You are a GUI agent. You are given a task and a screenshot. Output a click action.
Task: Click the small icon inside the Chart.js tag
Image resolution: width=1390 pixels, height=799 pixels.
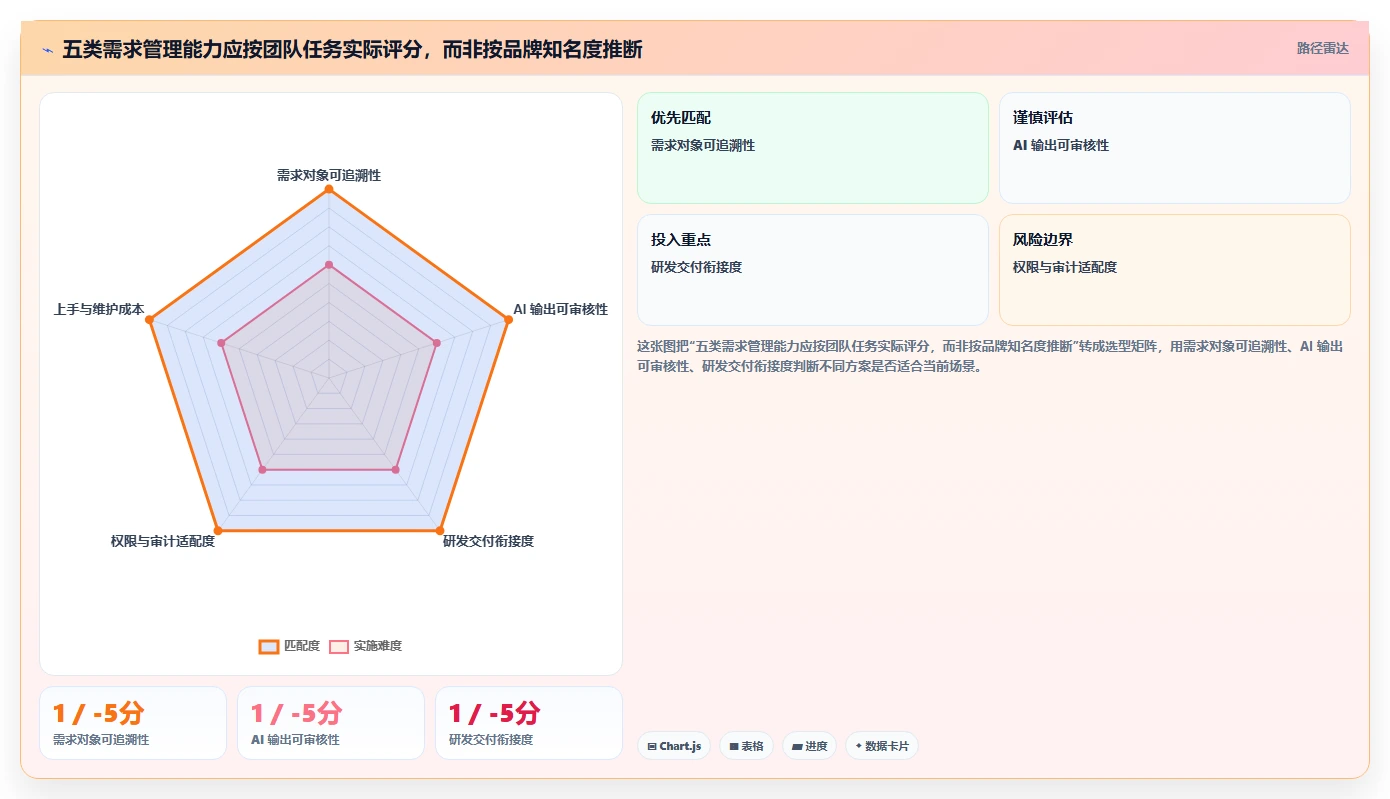[652, 746]
